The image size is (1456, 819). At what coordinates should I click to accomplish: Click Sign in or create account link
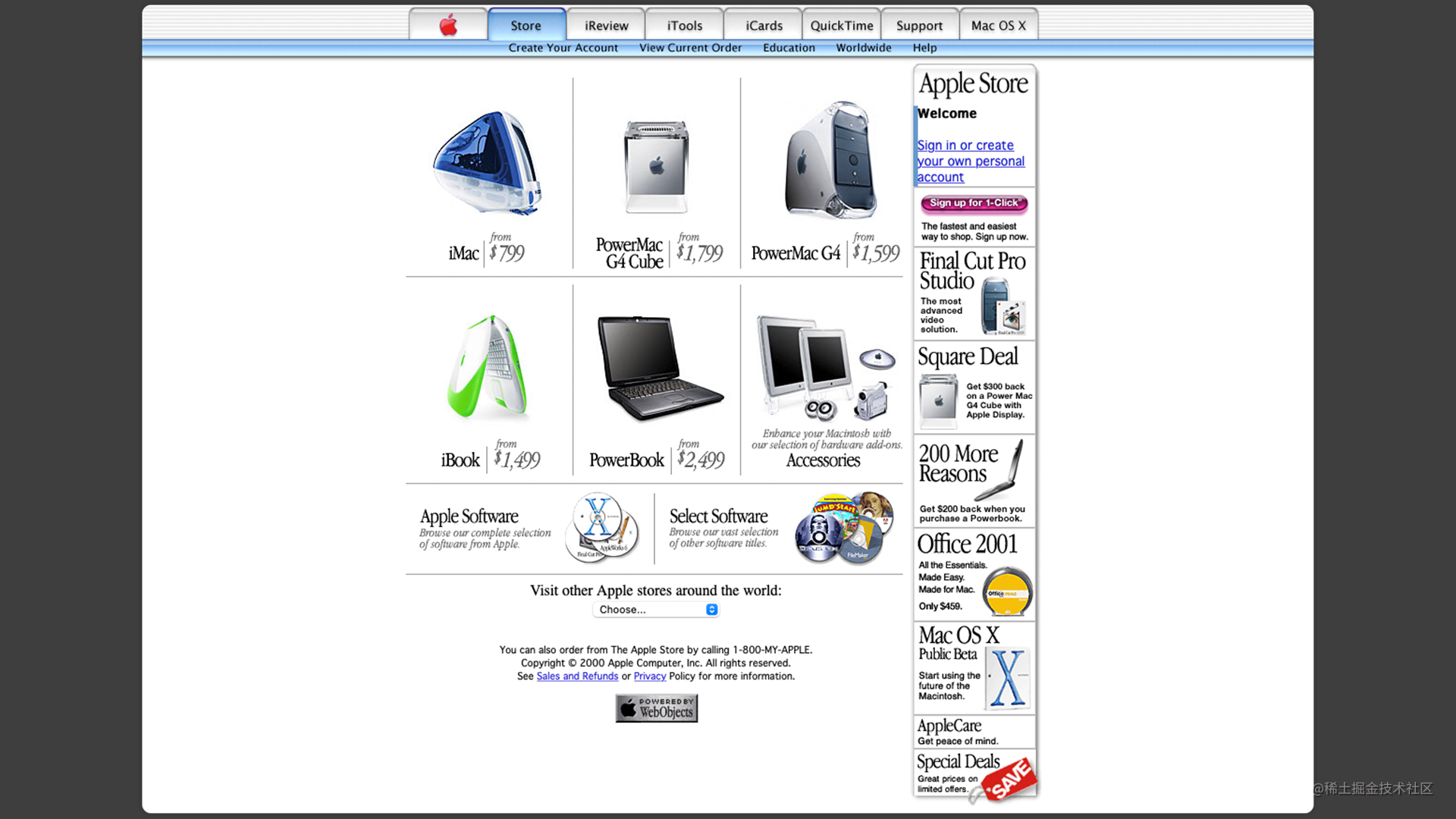pyautogui.click(x=971, y=161)
